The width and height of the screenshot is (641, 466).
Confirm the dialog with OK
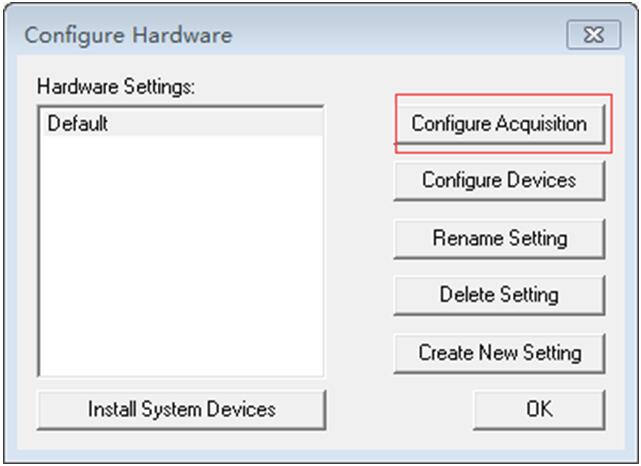[539, 409]
